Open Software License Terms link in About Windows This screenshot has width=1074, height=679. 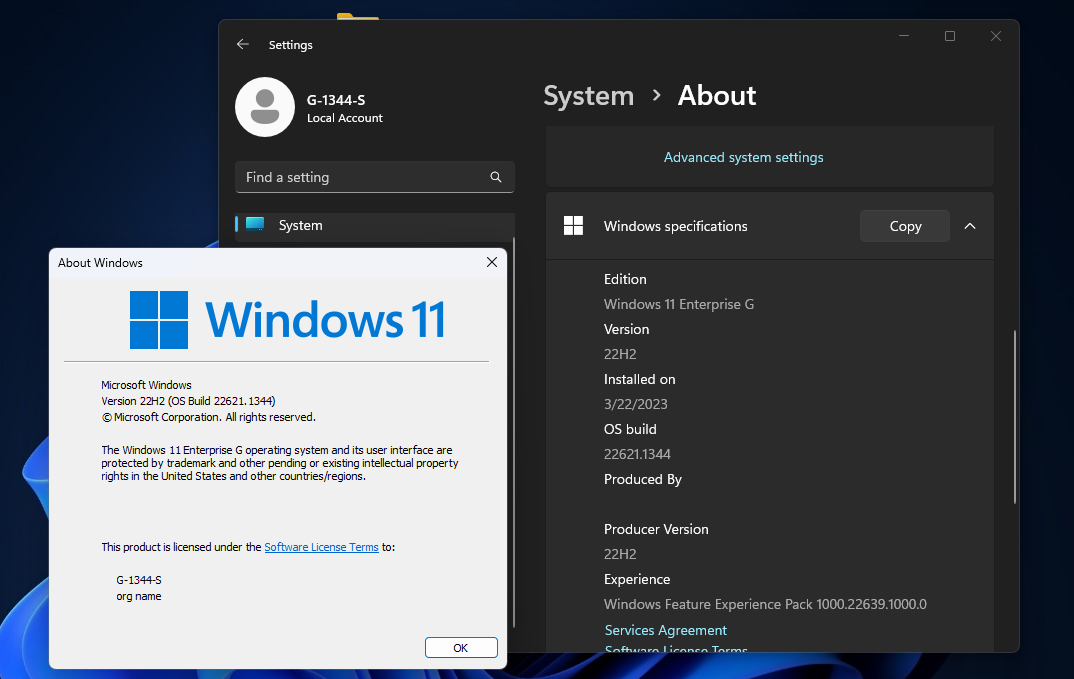pyautogui.click(x=321, y=547)
